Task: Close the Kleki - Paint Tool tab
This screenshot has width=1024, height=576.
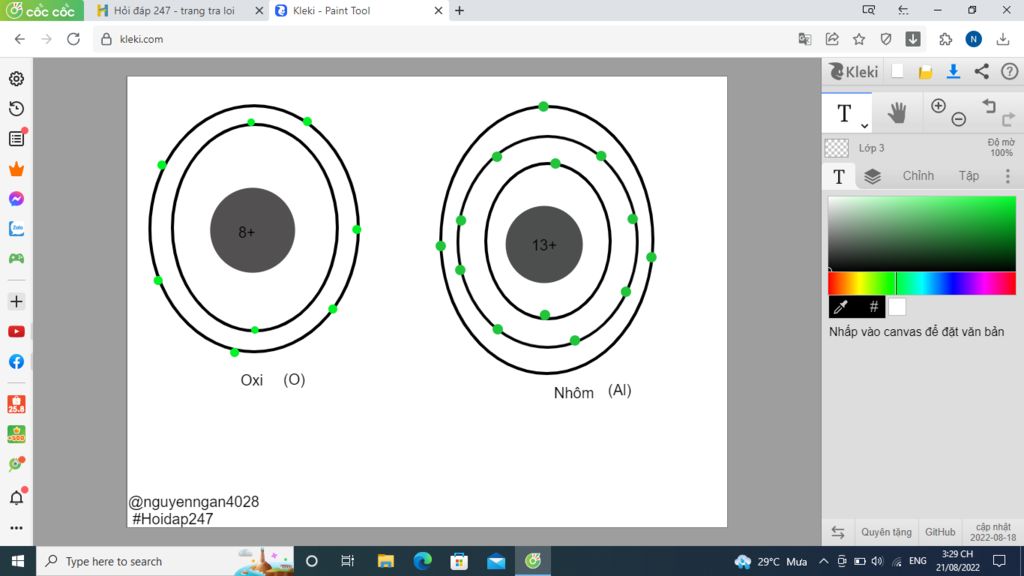Action: pyautogui.click(x=438, y=10)
